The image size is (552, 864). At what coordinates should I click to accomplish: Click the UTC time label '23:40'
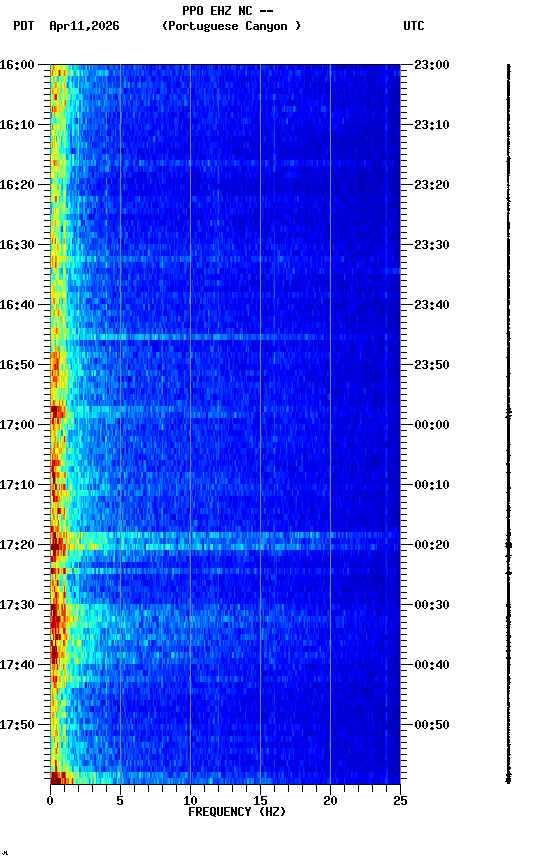(x=432, y=305)
